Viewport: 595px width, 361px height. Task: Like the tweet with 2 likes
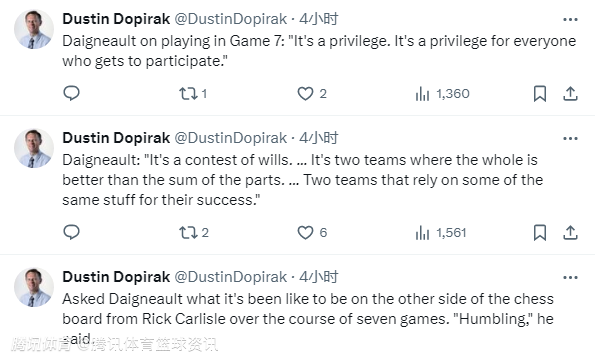tap(312, 93)
